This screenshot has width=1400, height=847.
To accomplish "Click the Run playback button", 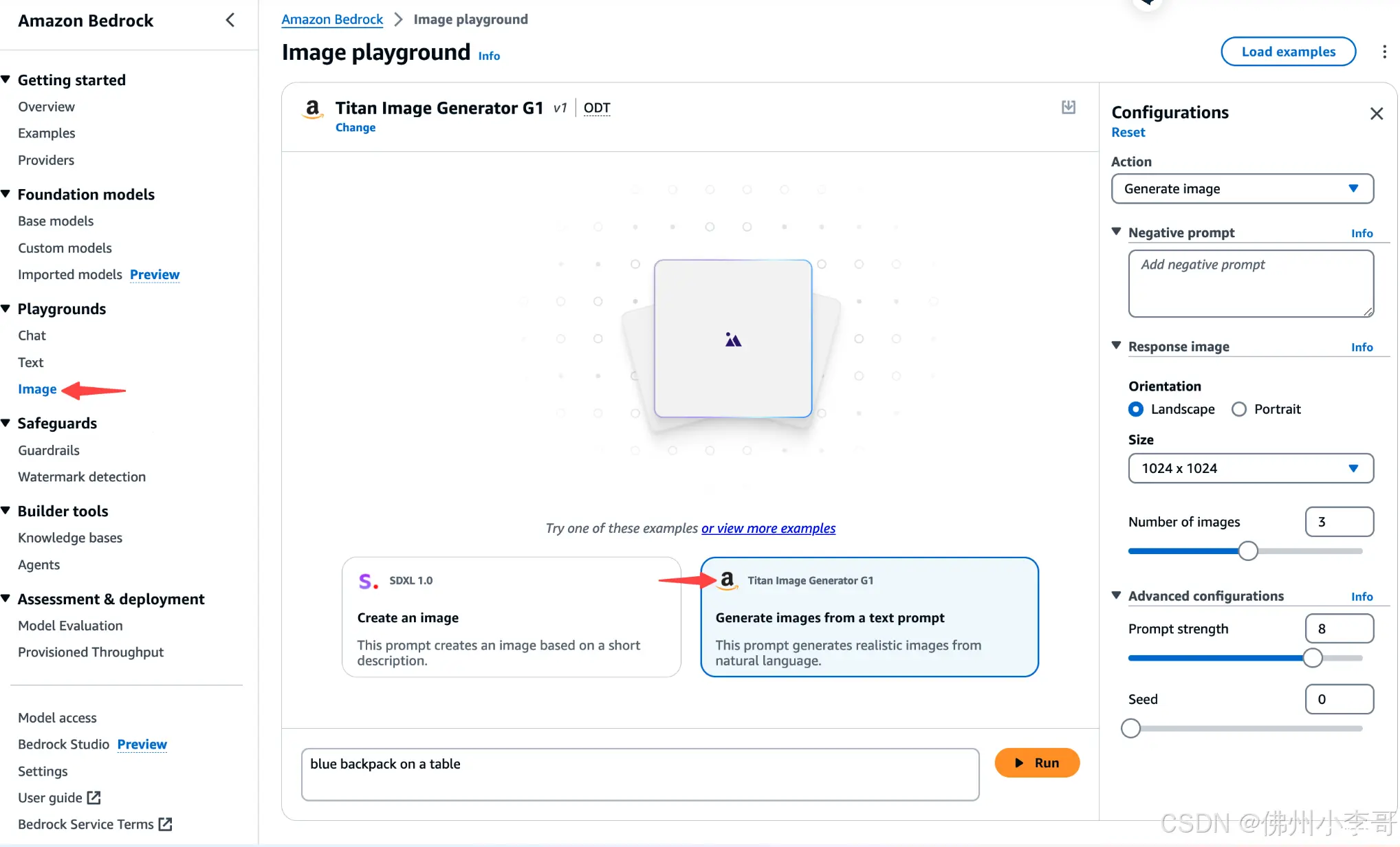I will (1037, 762).
